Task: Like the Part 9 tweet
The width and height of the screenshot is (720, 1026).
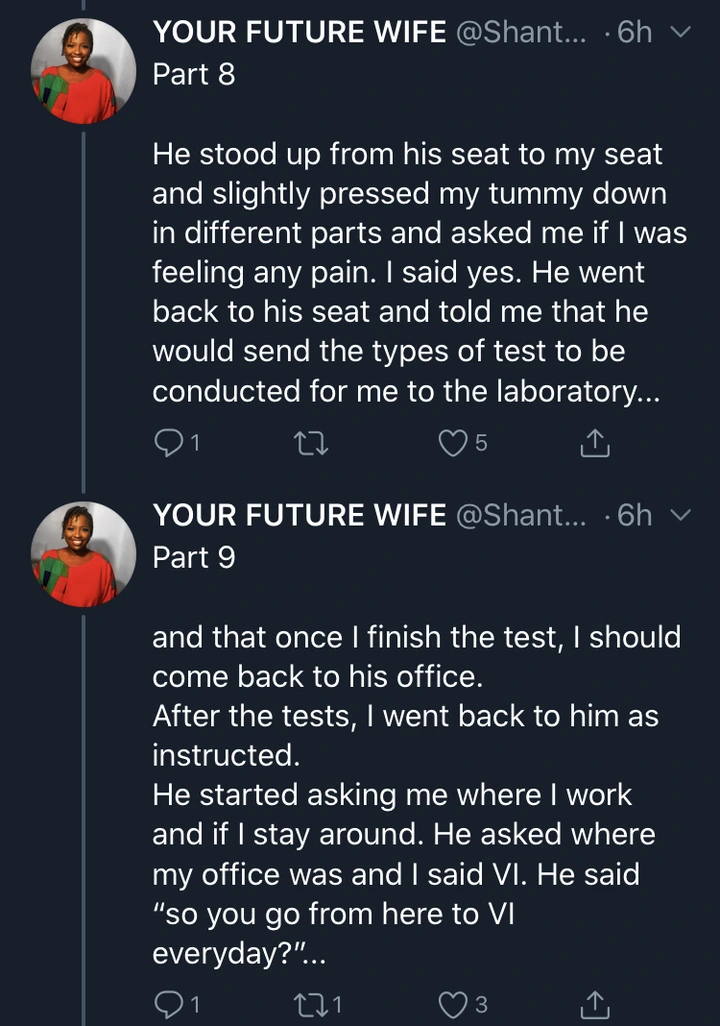Action: [x=455, y=1003]
